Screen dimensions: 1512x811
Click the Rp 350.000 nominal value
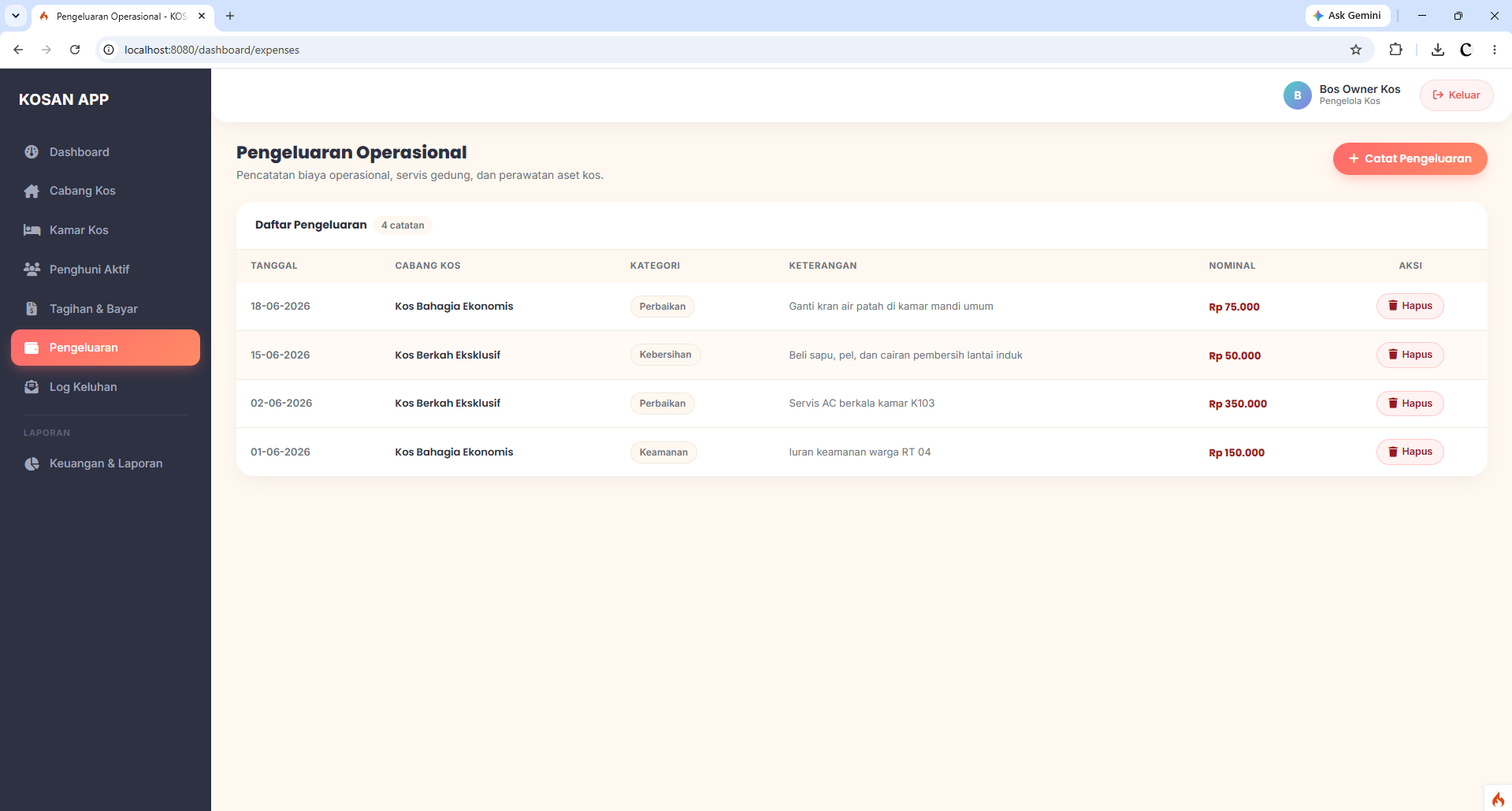point(1238,404)
